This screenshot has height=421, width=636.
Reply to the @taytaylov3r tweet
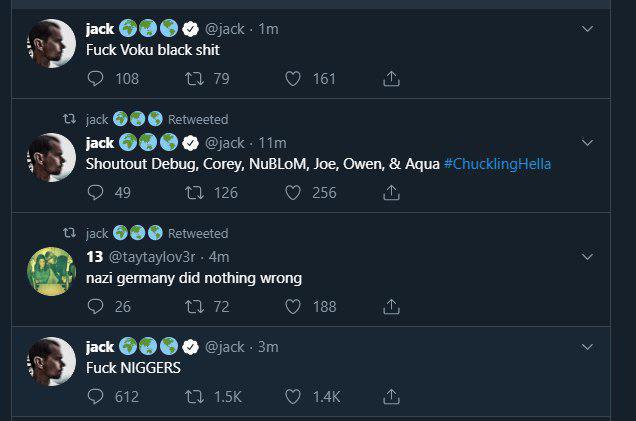click(x=96, y=306)
